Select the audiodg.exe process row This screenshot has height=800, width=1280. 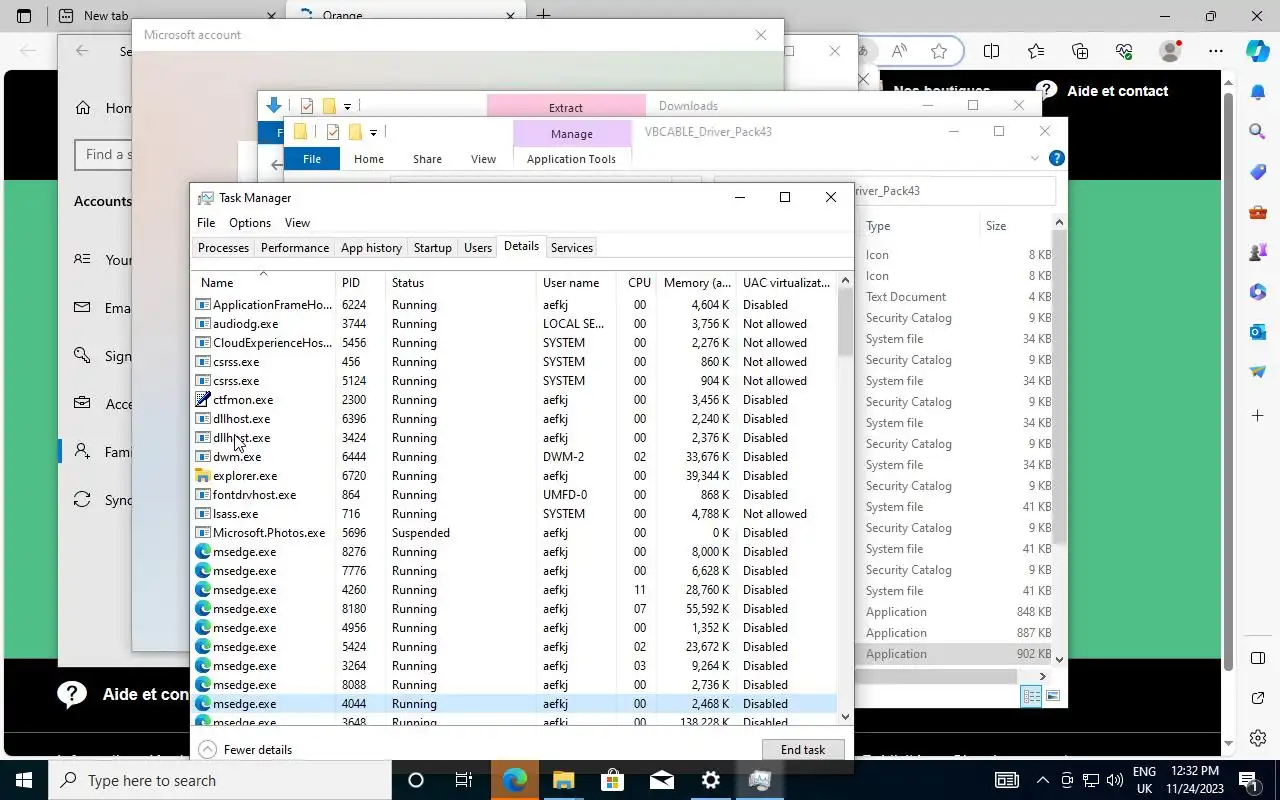[515, 324]
